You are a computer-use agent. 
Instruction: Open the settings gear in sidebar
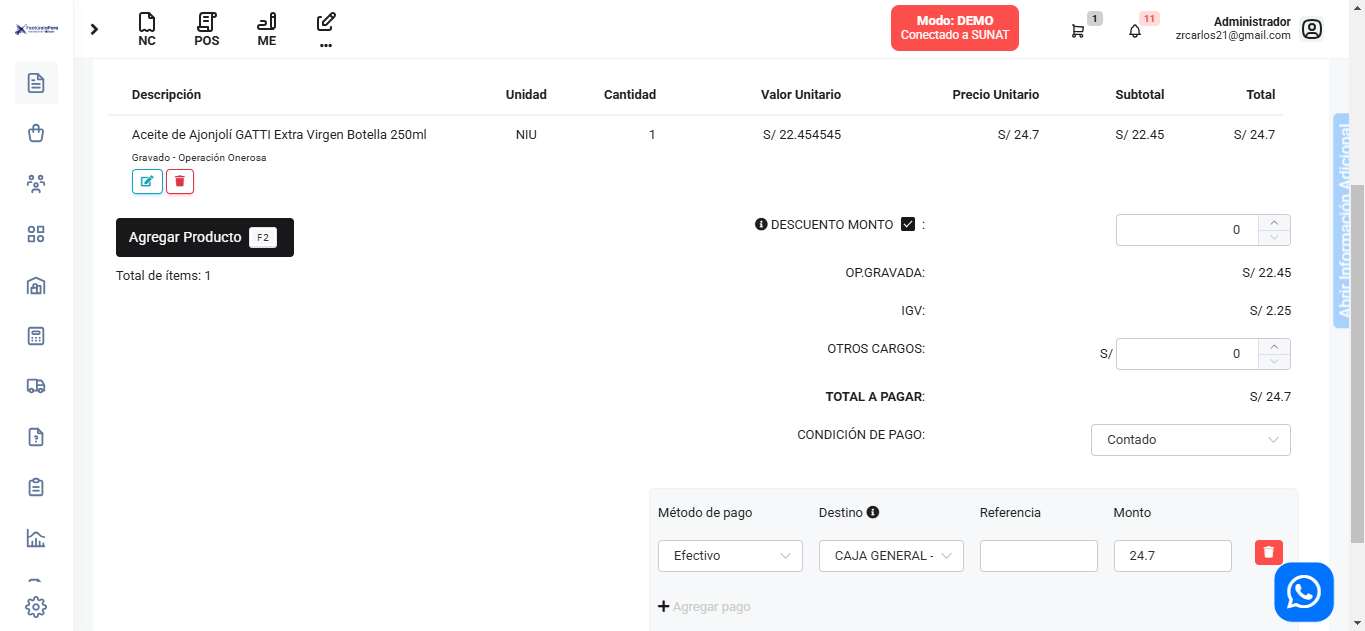(x=36, y=607)
